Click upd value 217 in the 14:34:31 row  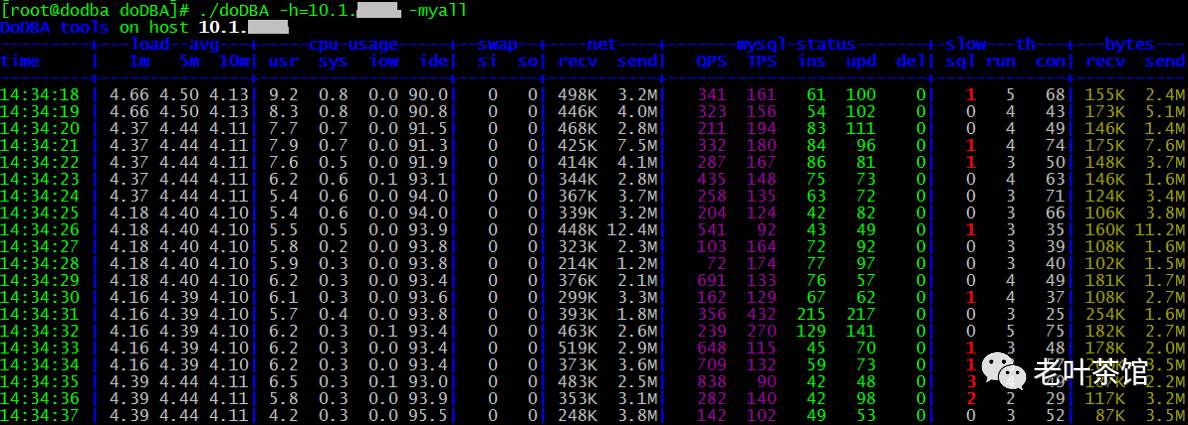[861, 313]
